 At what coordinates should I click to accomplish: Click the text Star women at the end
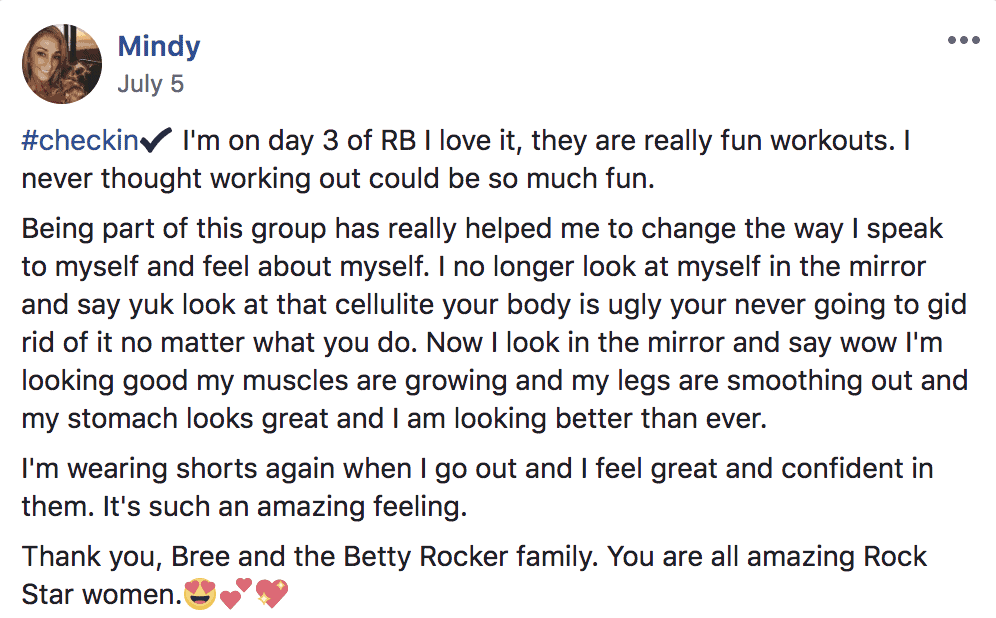(x=100, y=594)
